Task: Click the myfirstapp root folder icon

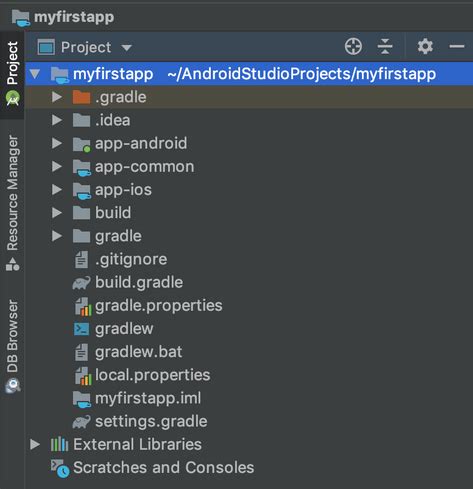Action: click(x=60, y=75)
